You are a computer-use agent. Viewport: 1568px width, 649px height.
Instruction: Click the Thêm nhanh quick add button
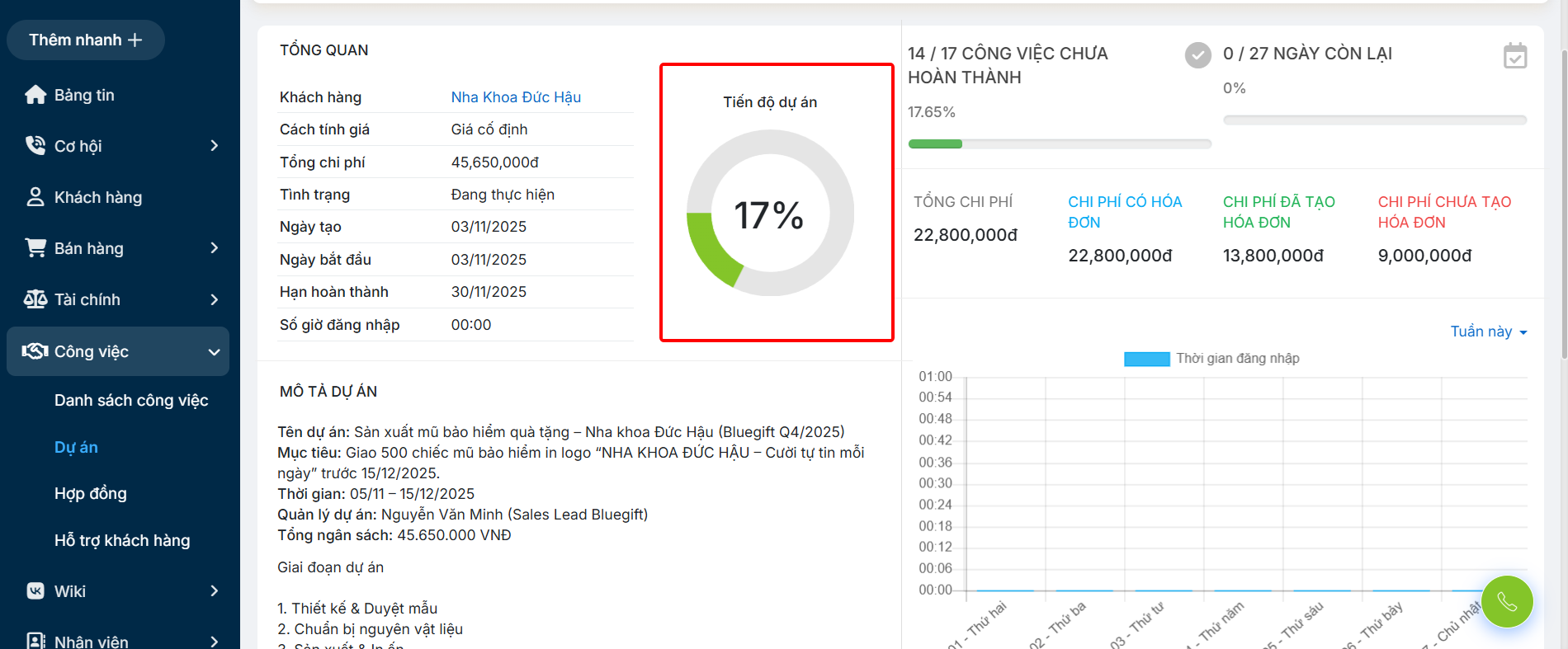coord(86,40)
